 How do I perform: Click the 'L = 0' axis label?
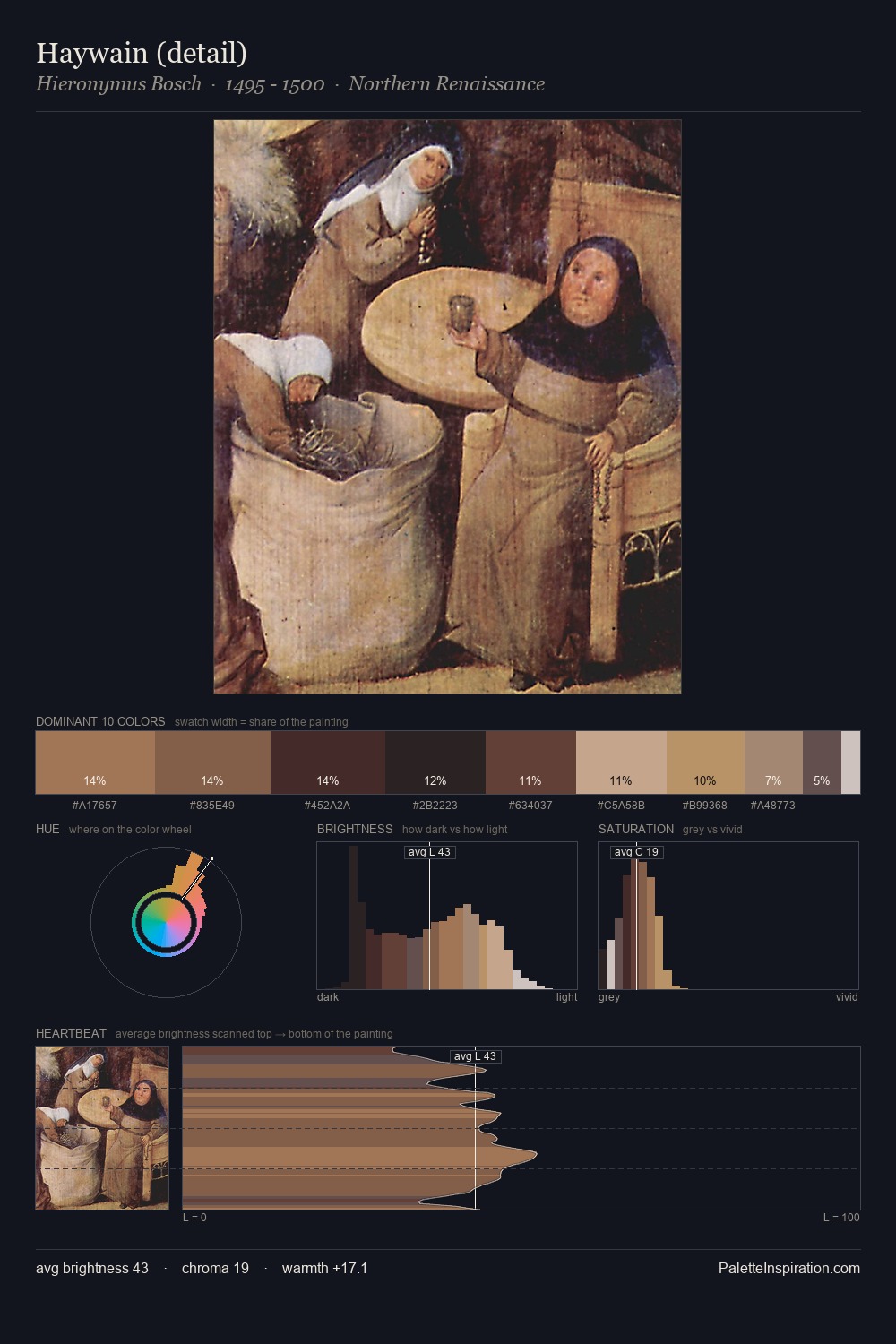click(x=194, y=1217)
